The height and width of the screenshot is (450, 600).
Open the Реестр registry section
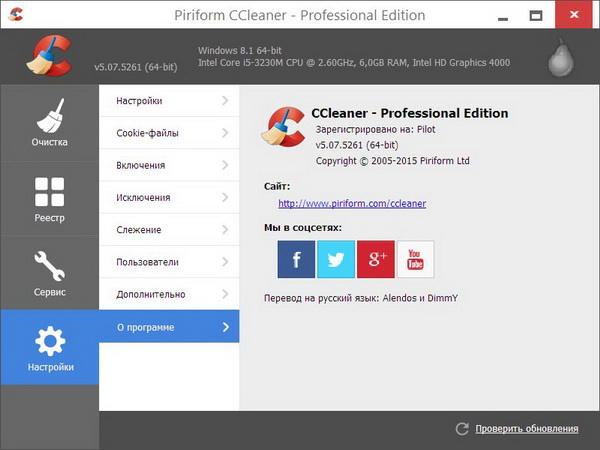(49, 198)
